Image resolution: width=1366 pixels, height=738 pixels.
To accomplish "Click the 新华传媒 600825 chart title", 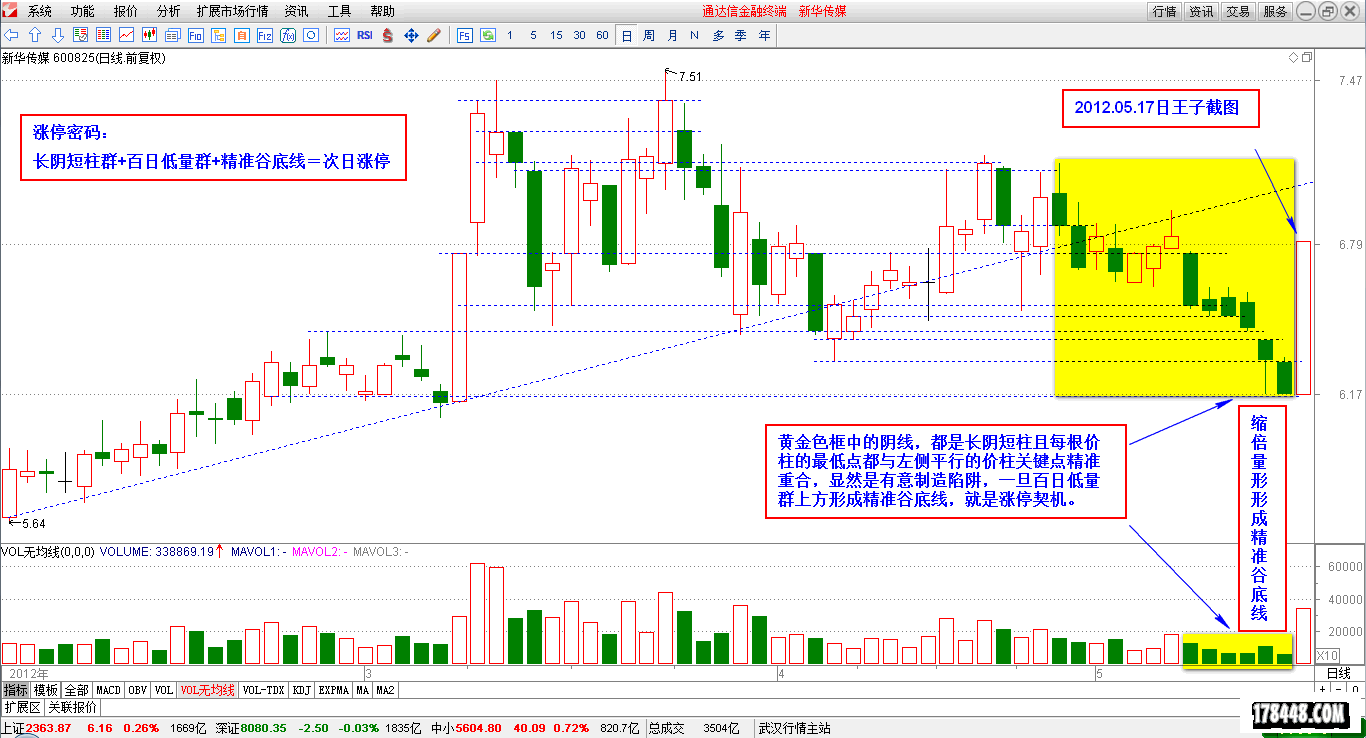I will [x=84, y=58].
